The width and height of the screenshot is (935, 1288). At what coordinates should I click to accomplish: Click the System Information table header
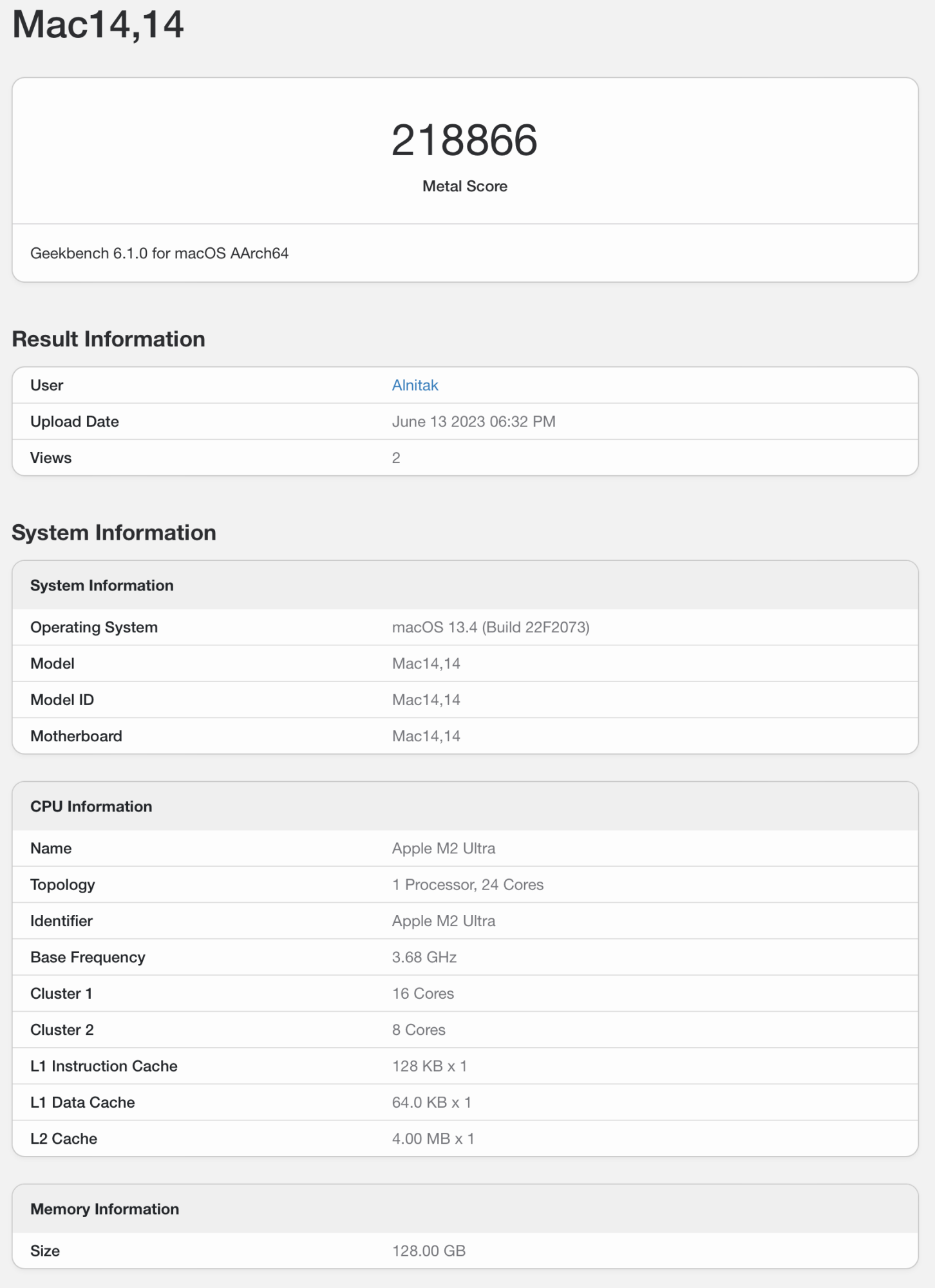click(102, 585)
